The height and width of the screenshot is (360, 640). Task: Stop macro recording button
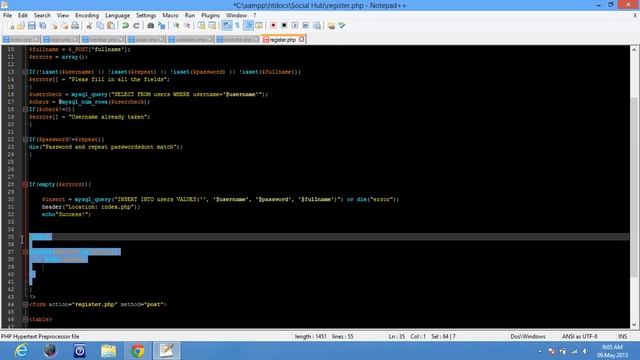[x=284, y=26]
